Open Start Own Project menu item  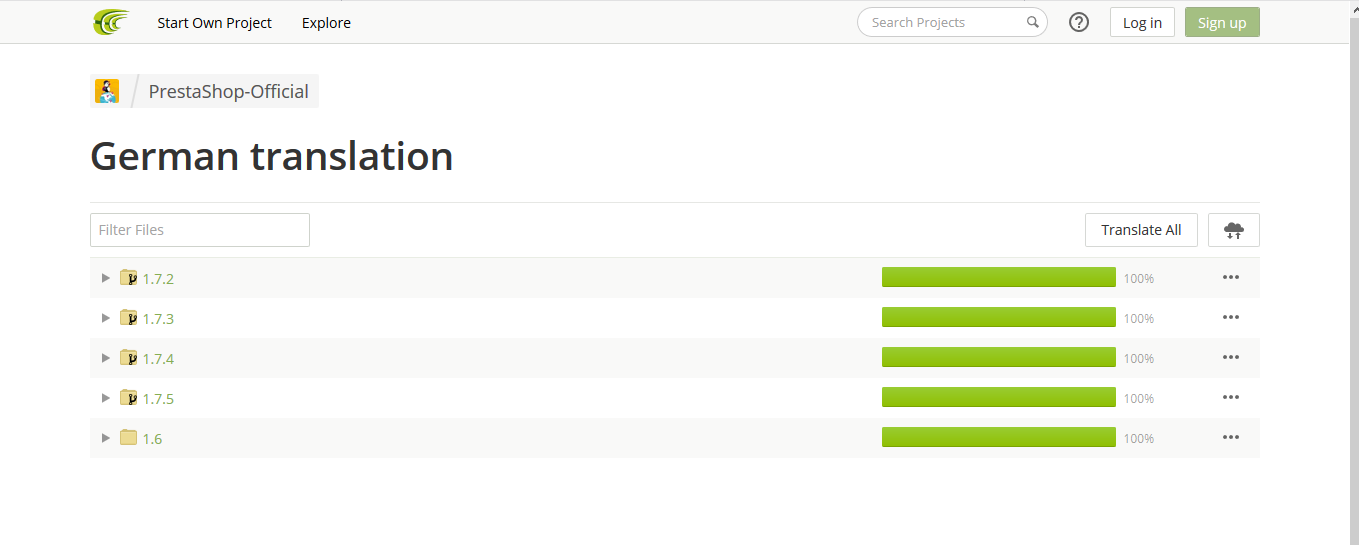214,22
